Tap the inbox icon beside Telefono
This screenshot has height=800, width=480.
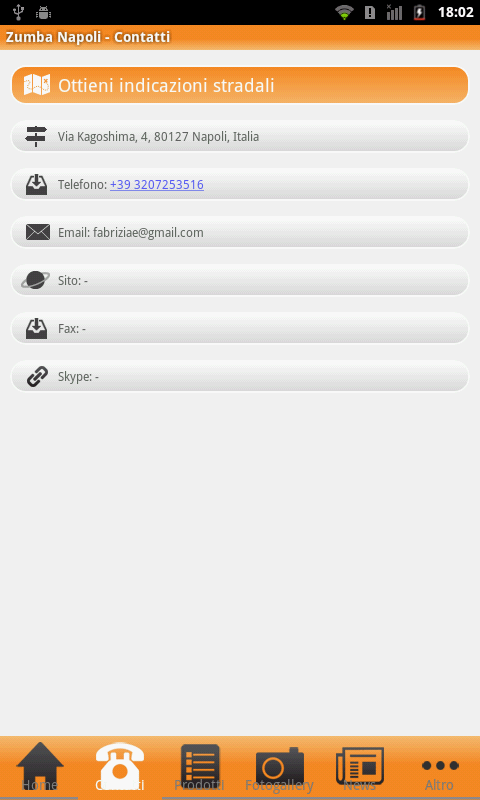point(37,185)
